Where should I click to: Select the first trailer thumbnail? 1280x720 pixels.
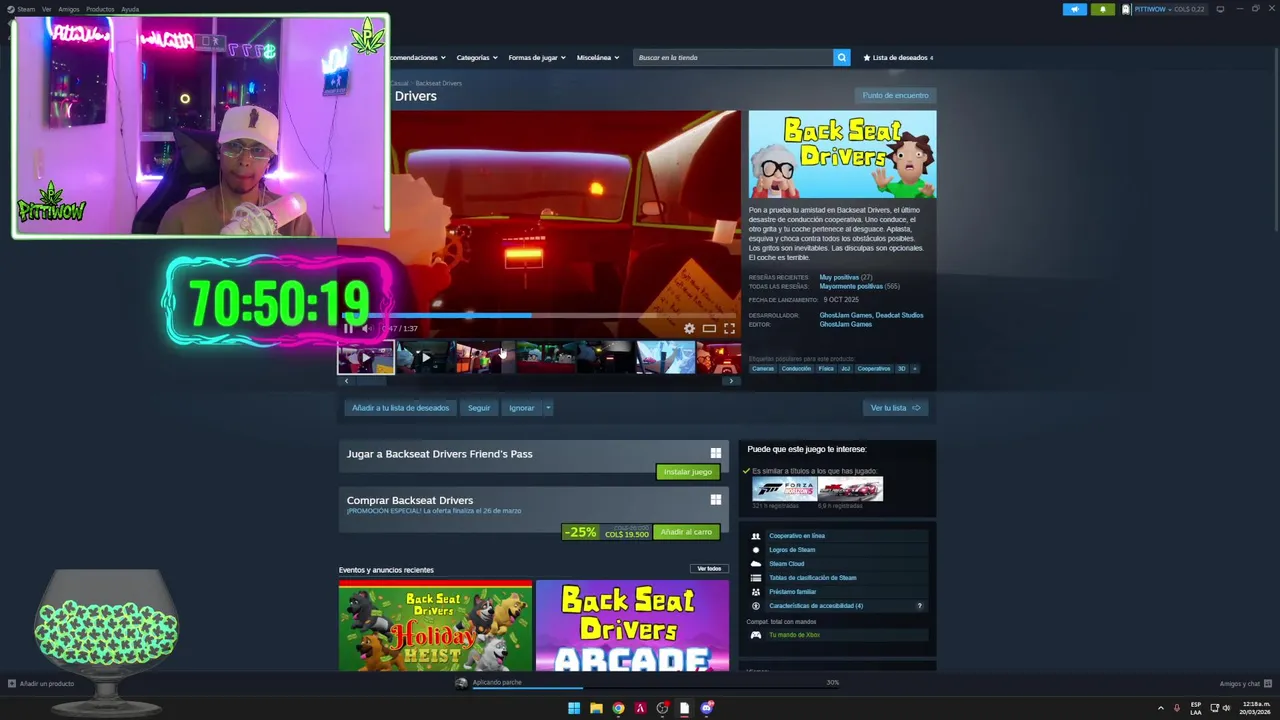click(366, 357)
